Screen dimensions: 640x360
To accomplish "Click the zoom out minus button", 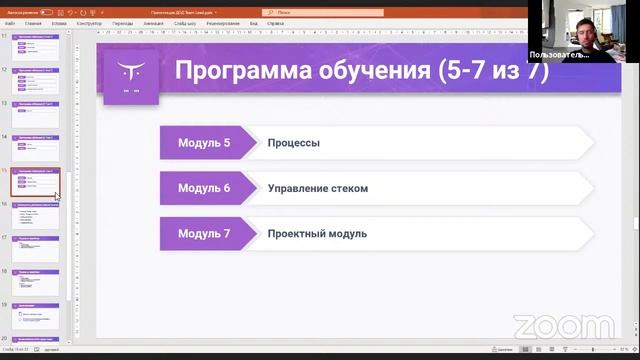I will [x=575, y=349].
